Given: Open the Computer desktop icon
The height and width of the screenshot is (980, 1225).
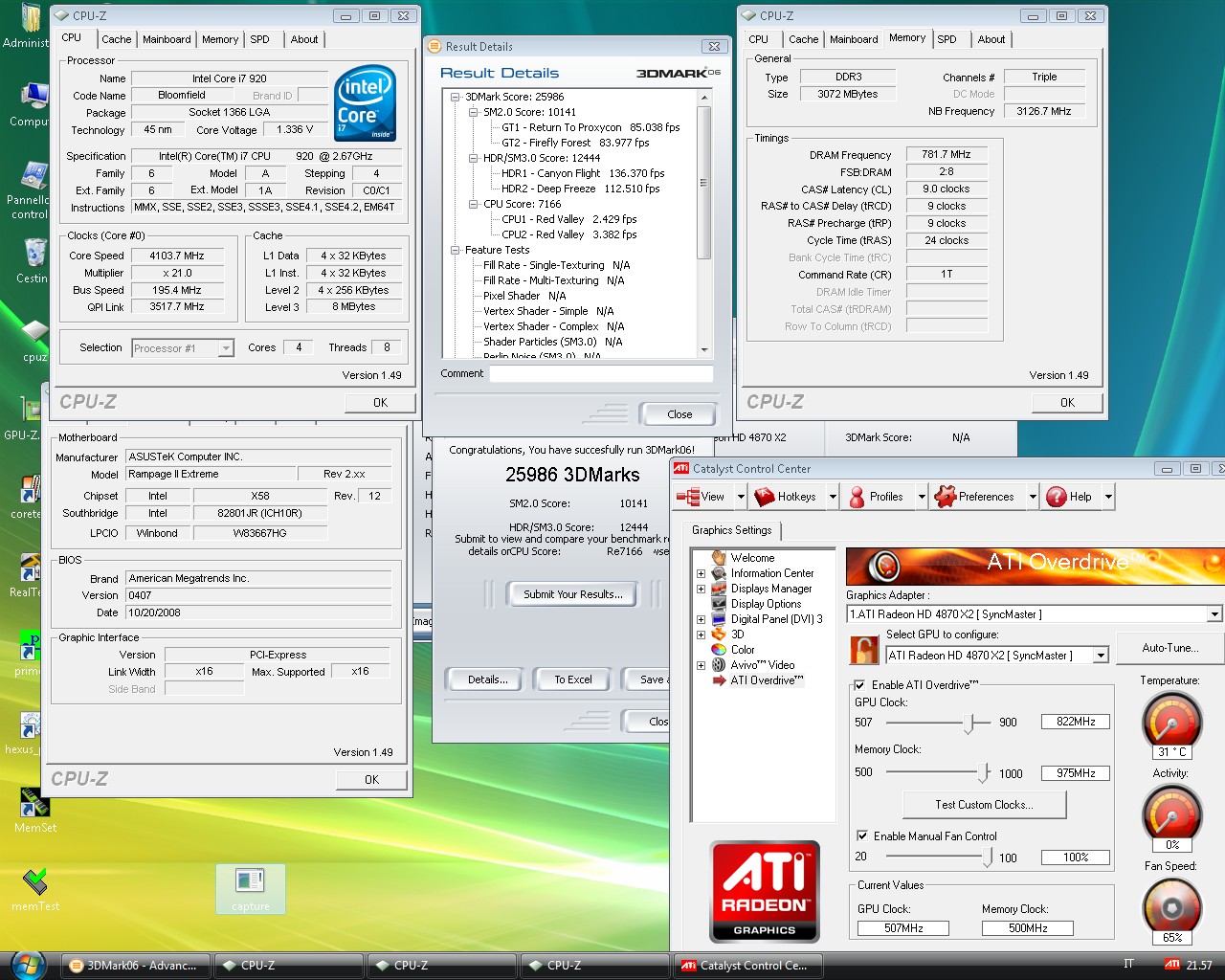Looking at the screenshot, I should click(34, 97).
